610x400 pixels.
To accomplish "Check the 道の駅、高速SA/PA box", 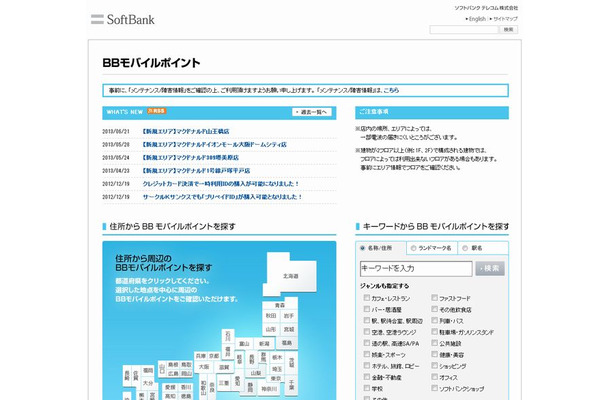I will (x=366, y=343).
